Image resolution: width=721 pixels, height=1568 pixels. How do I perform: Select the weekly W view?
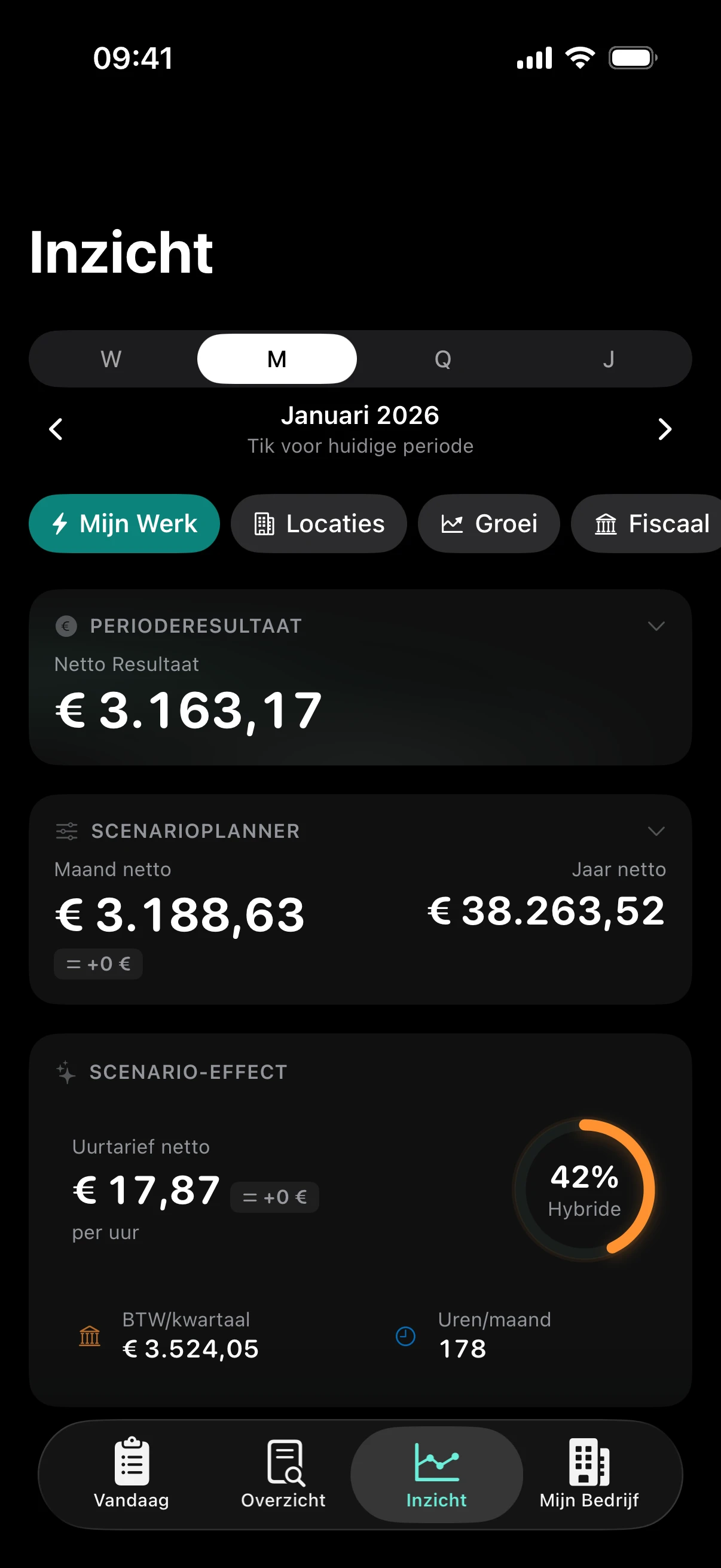click(x=110, y=359)
